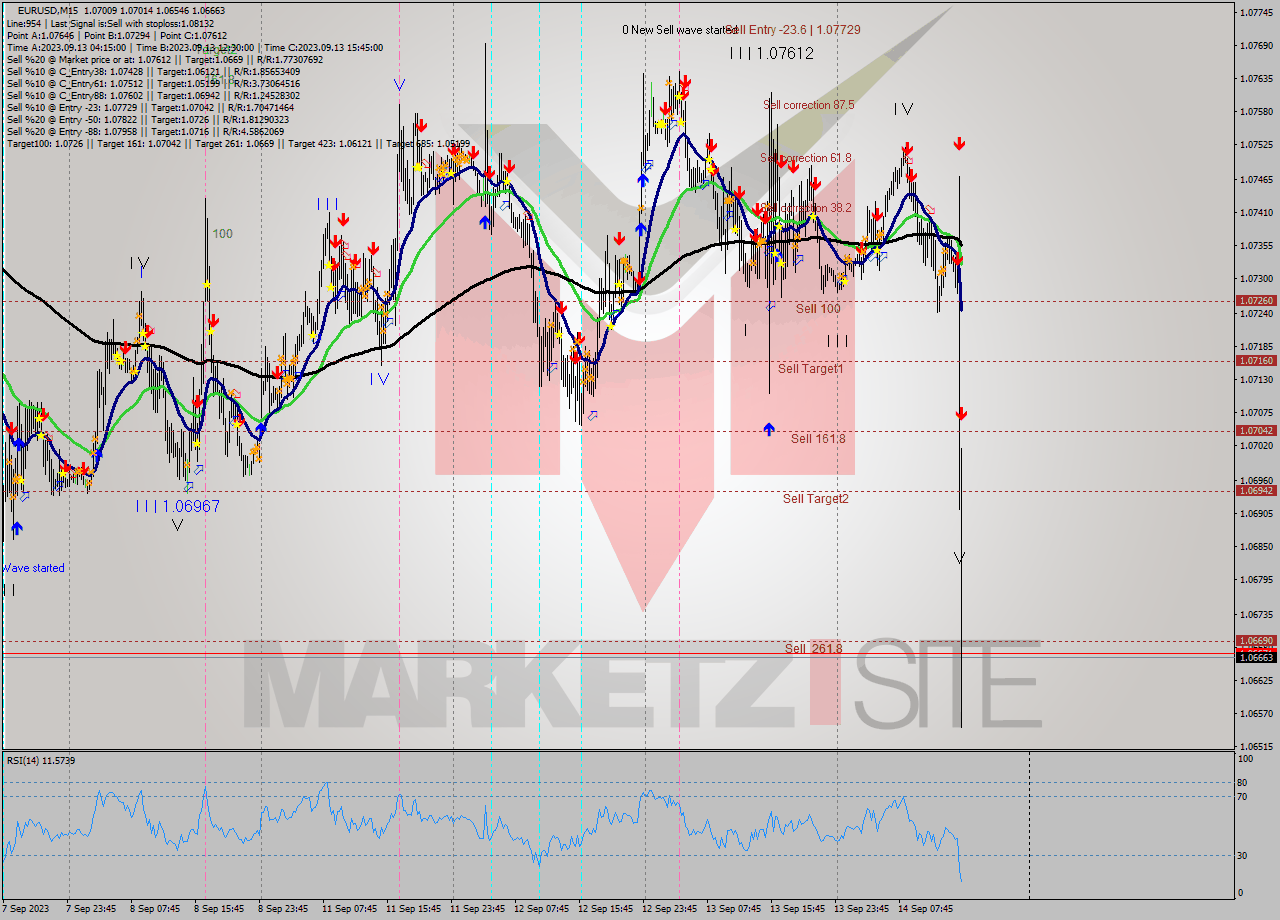1280x920 pixels.
Task: Click the blue 'Wave started' label
Action: (33, 568)
